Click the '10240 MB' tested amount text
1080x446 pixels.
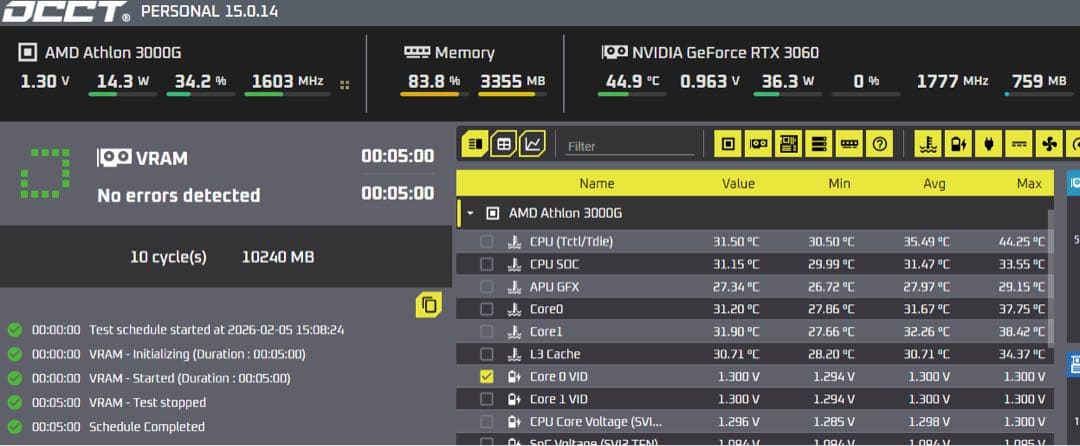coord(278,257)
